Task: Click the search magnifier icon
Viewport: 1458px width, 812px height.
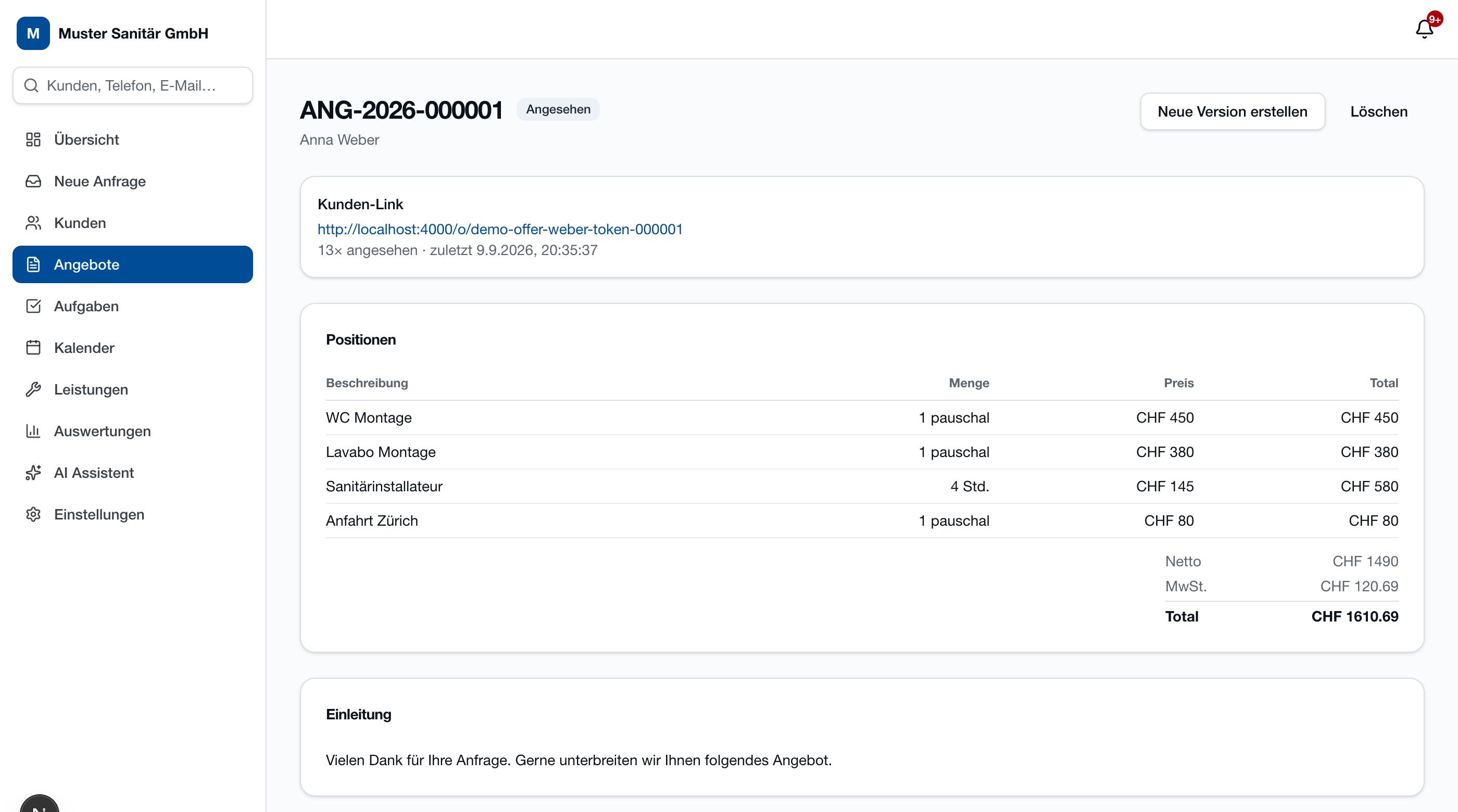Action: coord(31,85)
